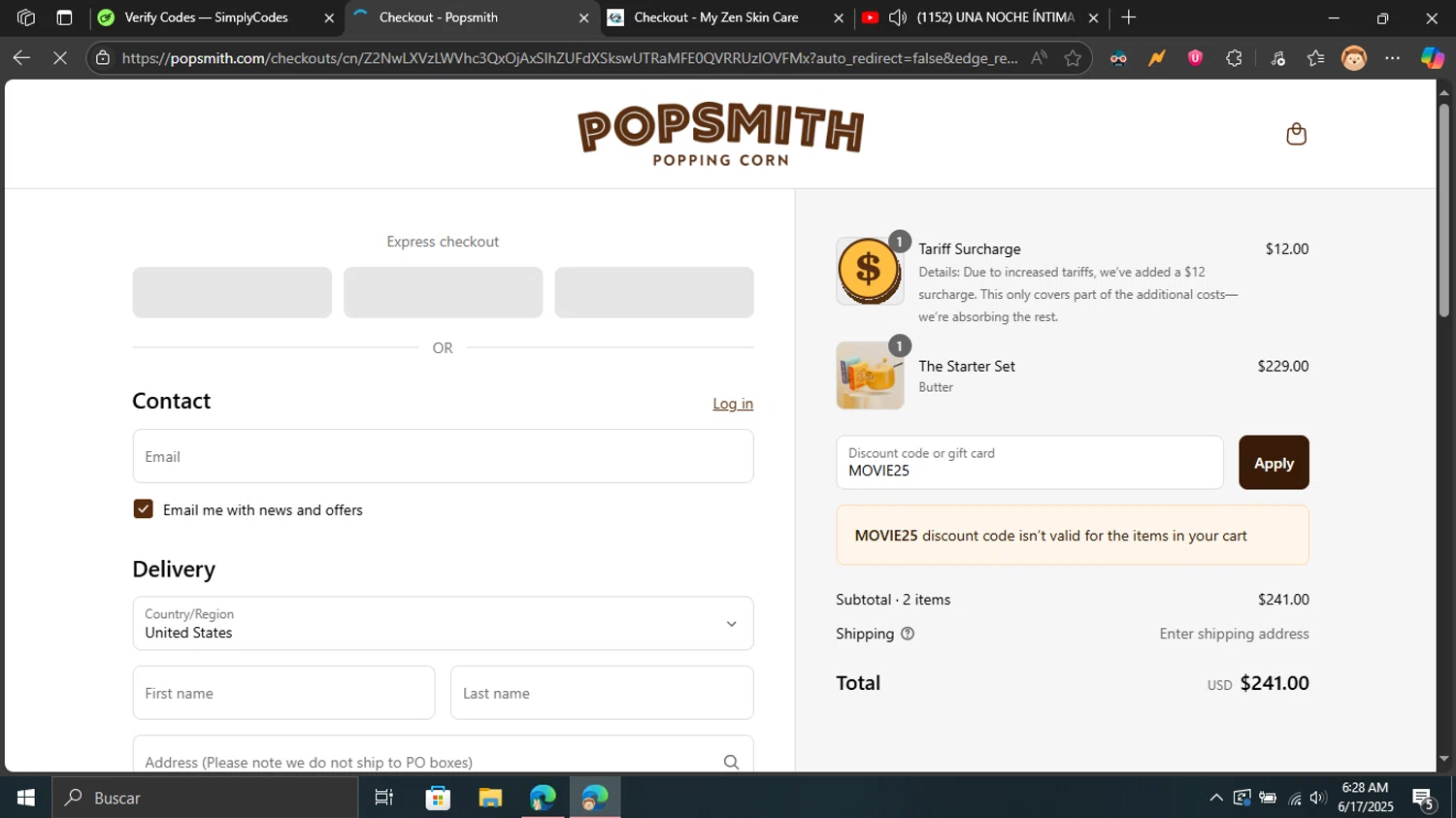Open File Explorer from taskbar
The height and width of the screenshot is (818, 1456).
pyautogui.click(x=490, y=798)
